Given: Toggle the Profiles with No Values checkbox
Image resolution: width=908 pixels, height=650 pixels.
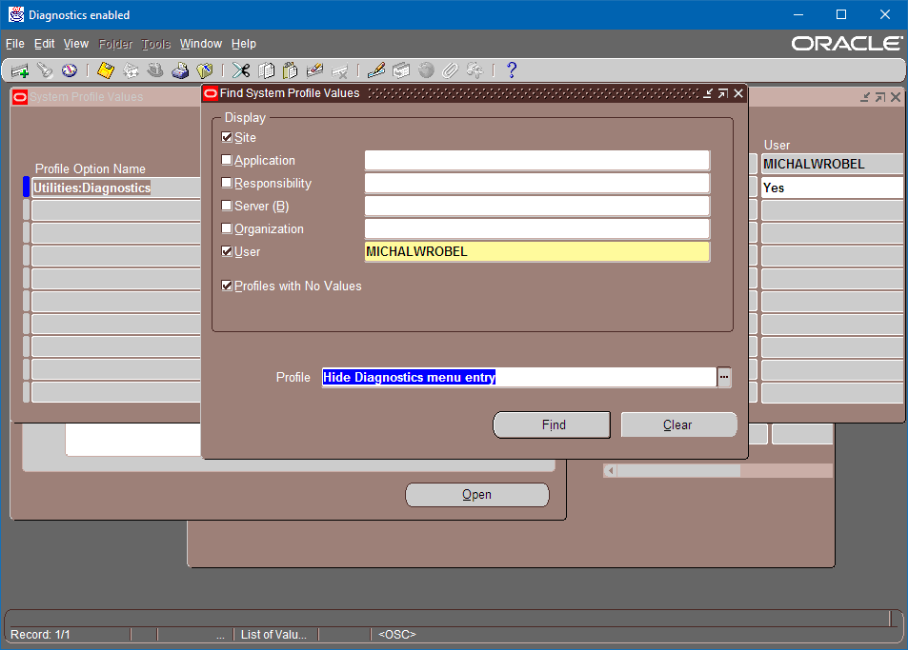Looking at the screenshot, I should click(x=227, y=286).
